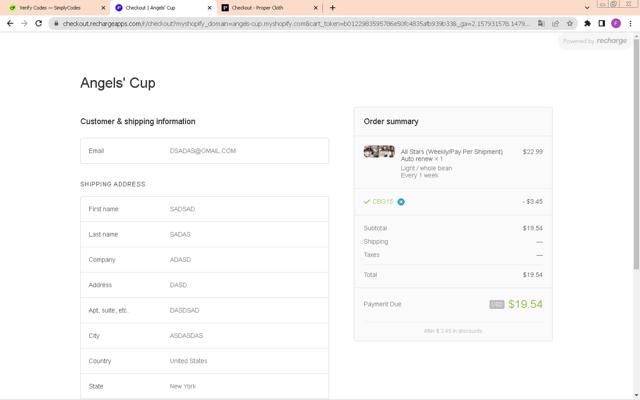This screenshot has width=640, height=400.
Task: Reload the checkout page
Action: tap(38, 24)
